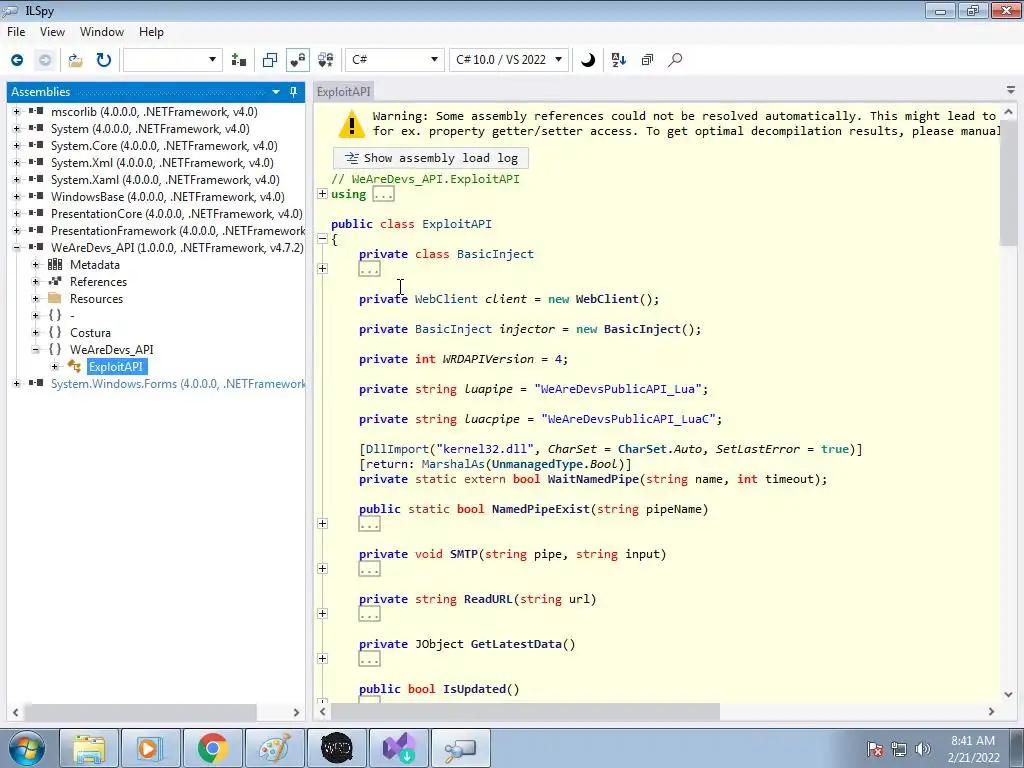Expand the GetLatestData method fold
The width and height of the screenshot is (1024, 768).
(322, 659)
